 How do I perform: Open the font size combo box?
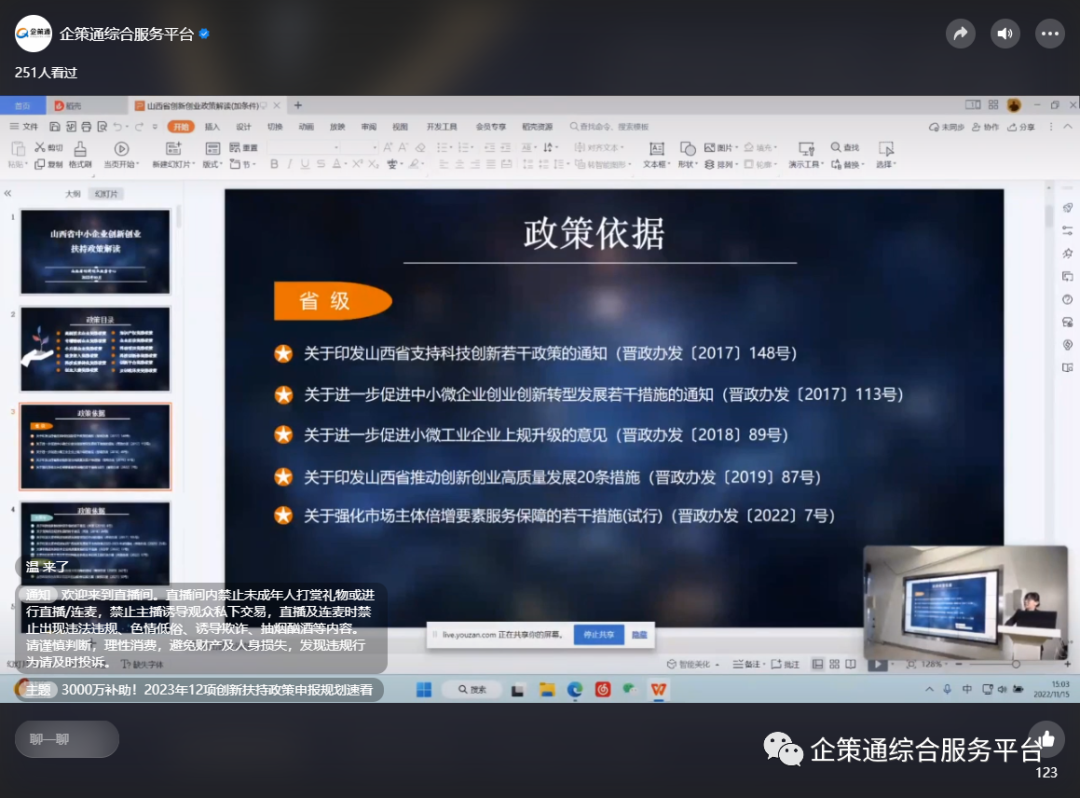click(x=360, y=147)
